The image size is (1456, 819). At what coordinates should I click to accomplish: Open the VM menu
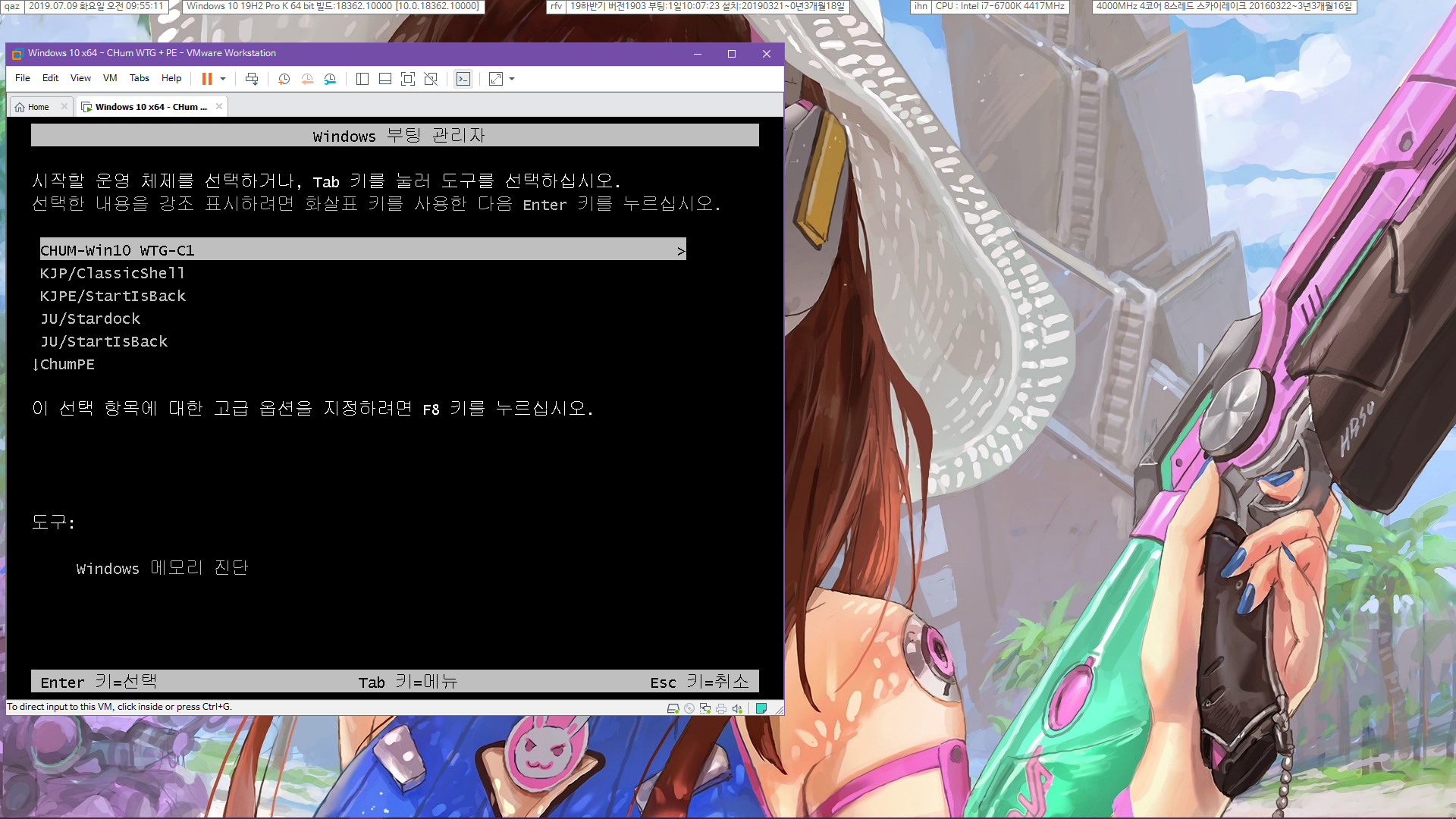pyautogui.click(x=110, y=78)
